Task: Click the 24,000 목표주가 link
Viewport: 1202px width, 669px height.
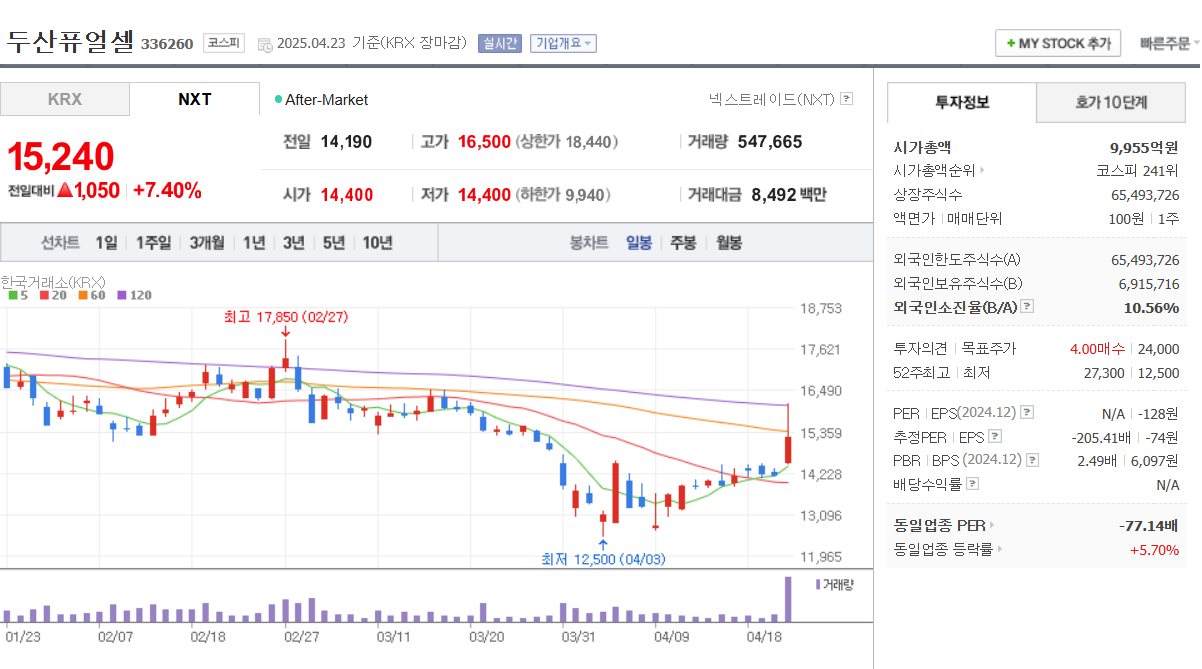Action: 1157,349
